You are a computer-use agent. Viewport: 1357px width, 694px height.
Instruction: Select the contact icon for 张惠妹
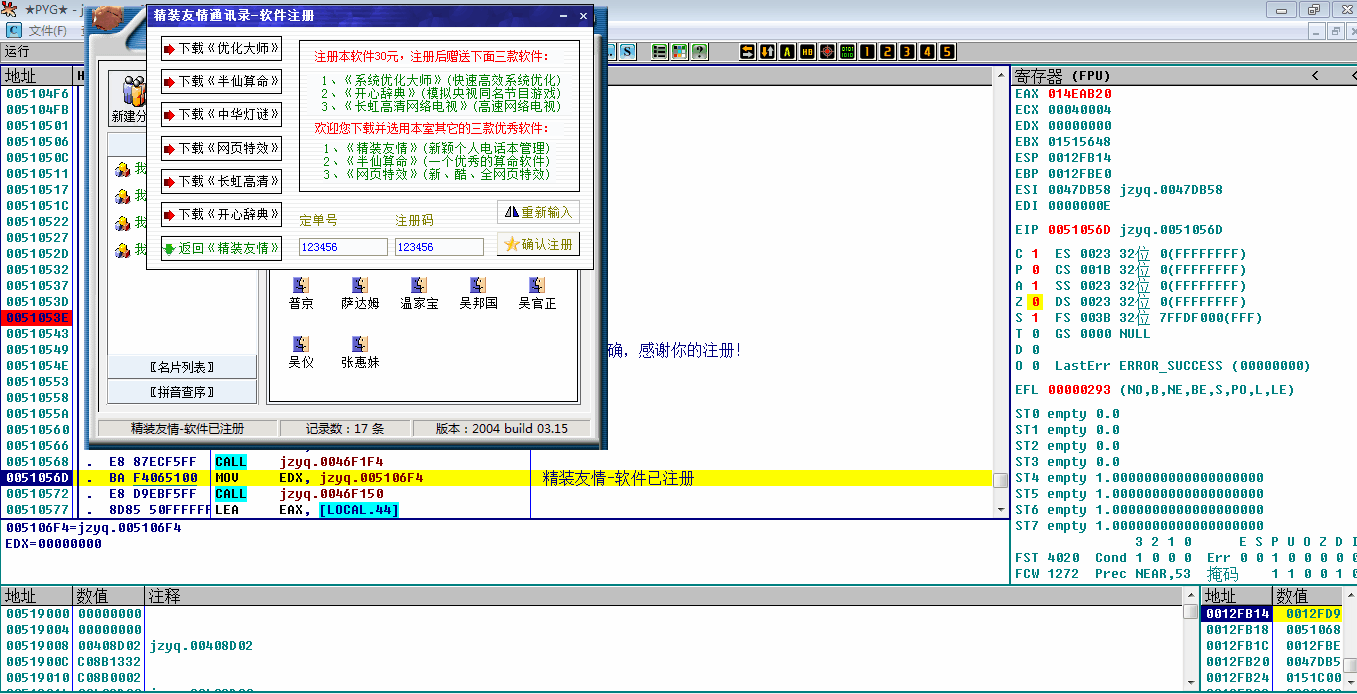pos(360,344)
